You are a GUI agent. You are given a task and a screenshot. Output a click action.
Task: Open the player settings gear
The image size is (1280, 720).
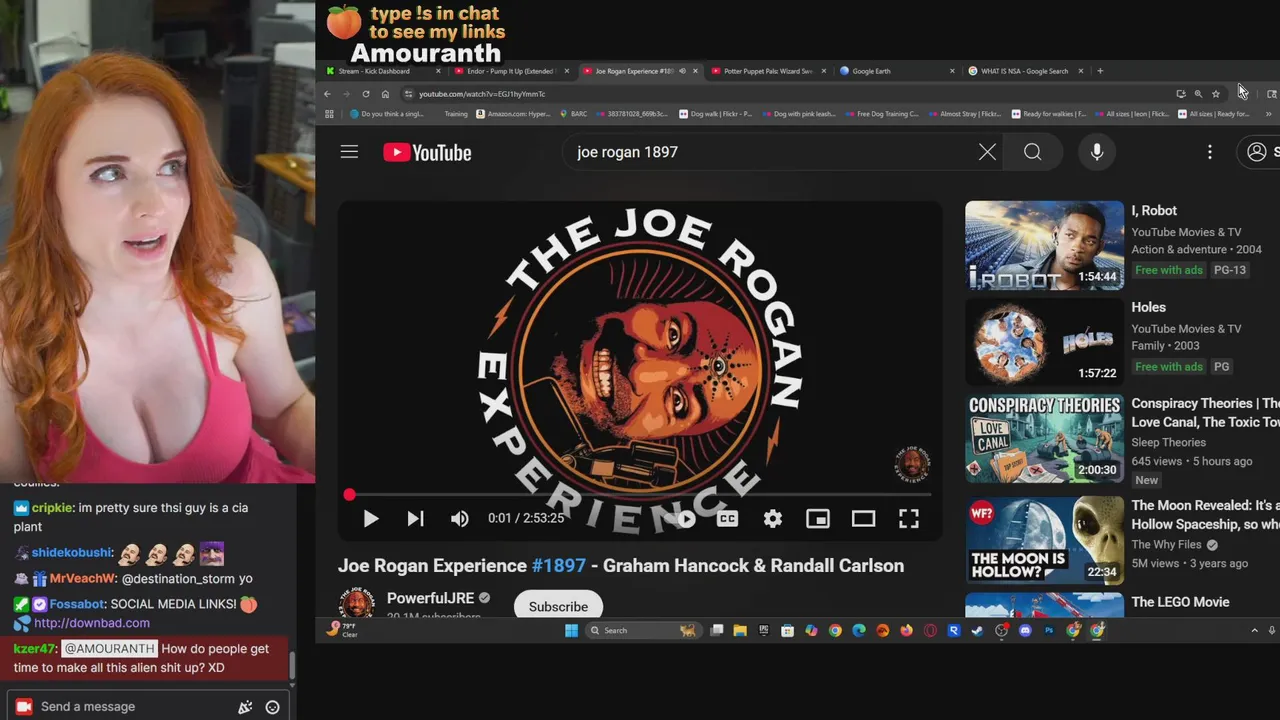pos(772,518)
